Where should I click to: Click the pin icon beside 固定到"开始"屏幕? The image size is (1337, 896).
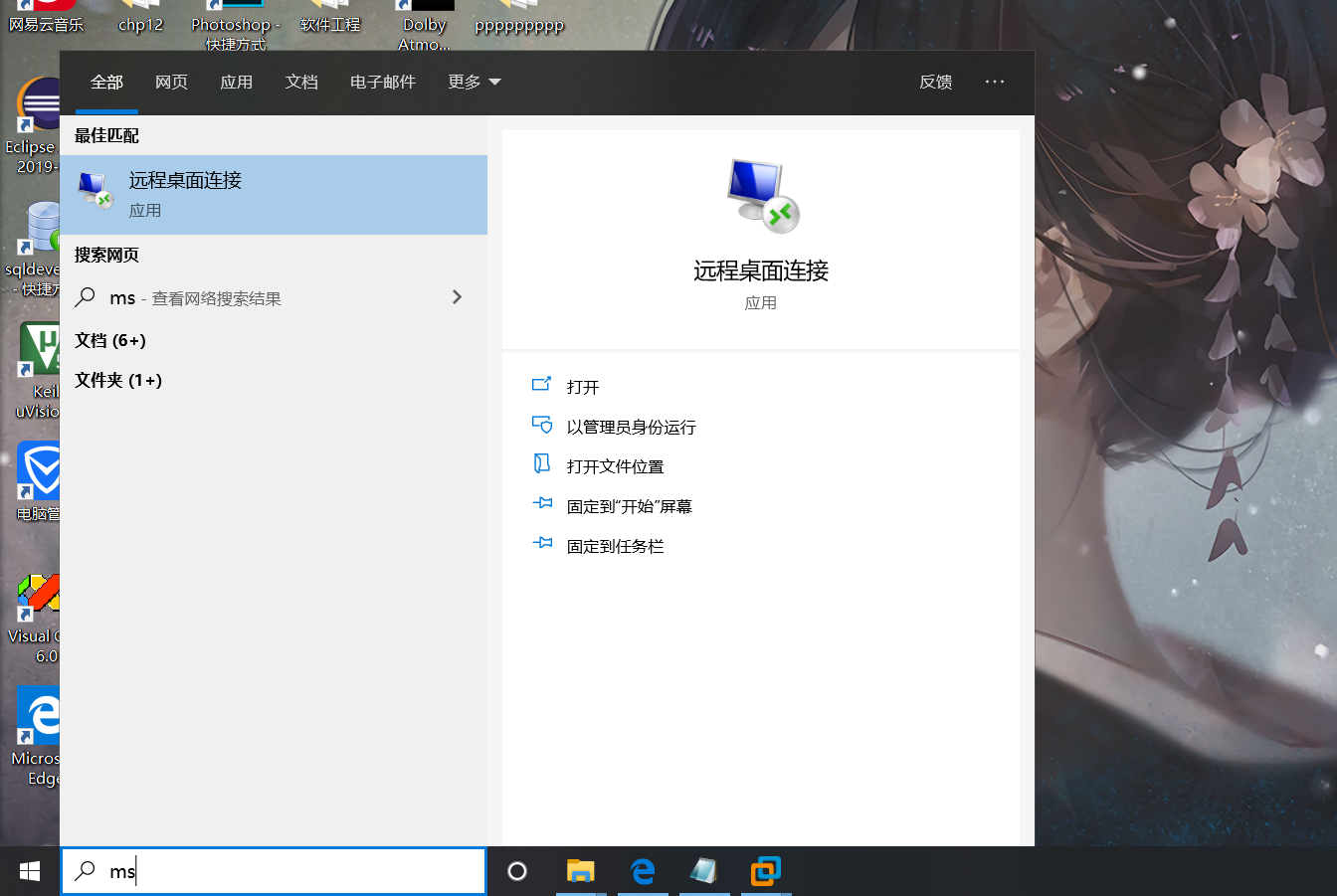coord(542,504)
